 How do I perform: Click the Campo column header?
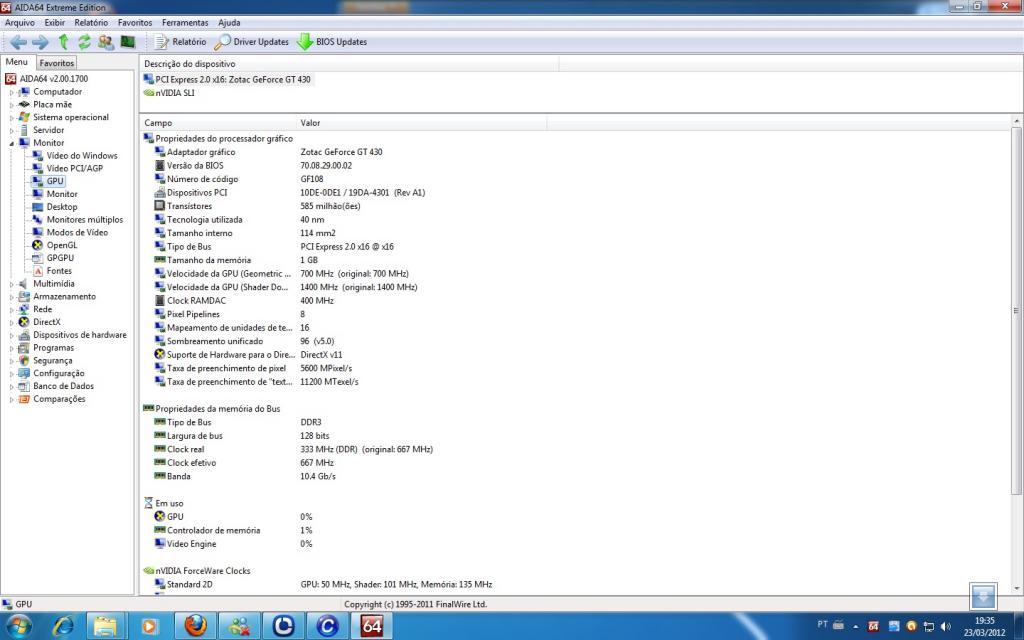coord(218,123)
